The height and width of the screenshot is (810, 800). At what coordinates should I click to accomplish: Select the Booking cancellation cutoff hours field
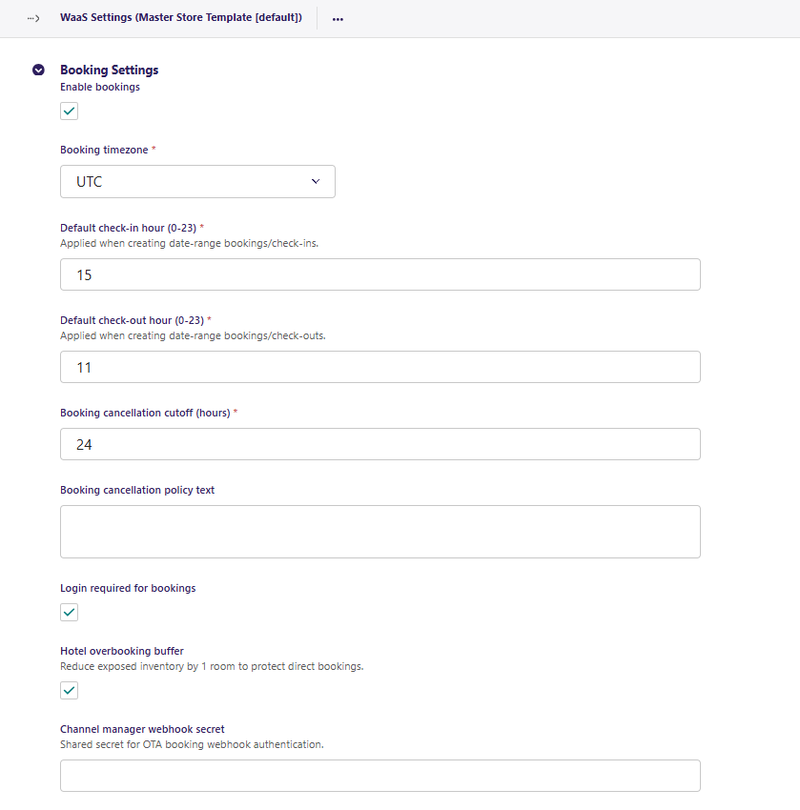[380, 444]
